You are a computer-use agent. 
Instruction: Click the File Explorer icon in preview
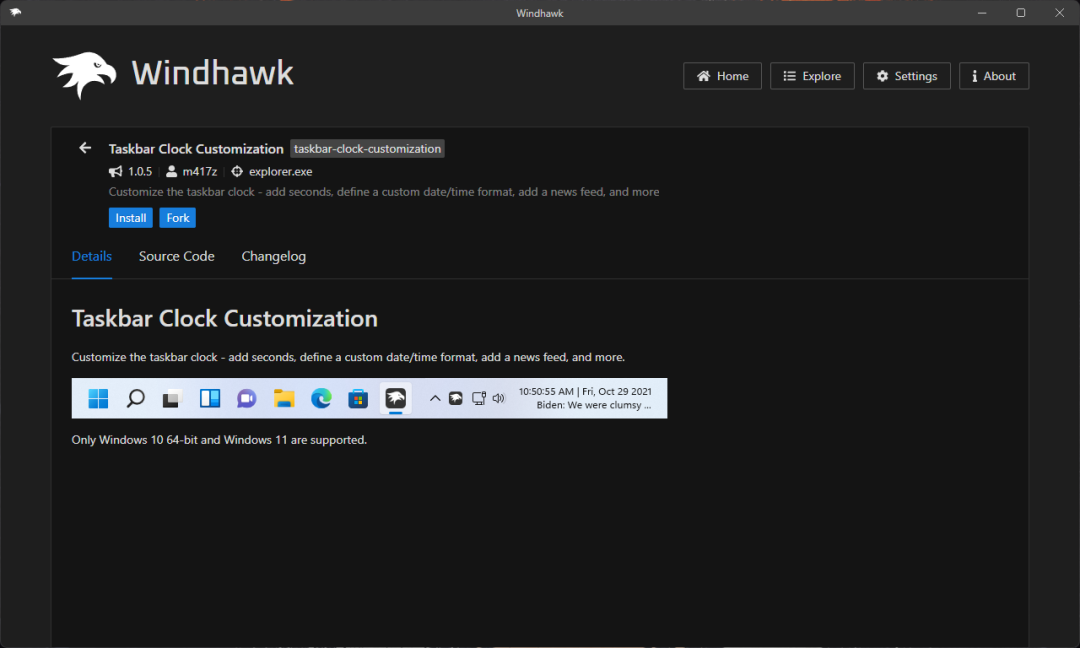point(284,399)
